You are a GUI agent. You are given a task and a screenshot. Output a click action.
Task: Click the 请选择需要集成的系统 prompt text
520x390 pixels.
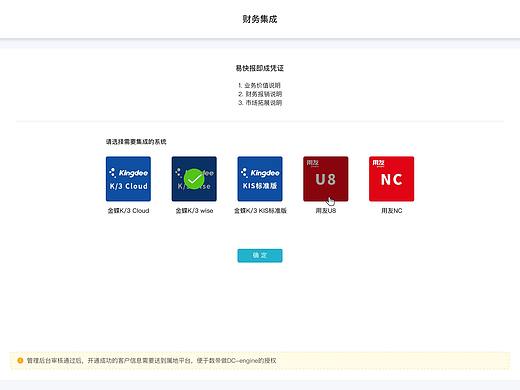(x=136, y=142)
